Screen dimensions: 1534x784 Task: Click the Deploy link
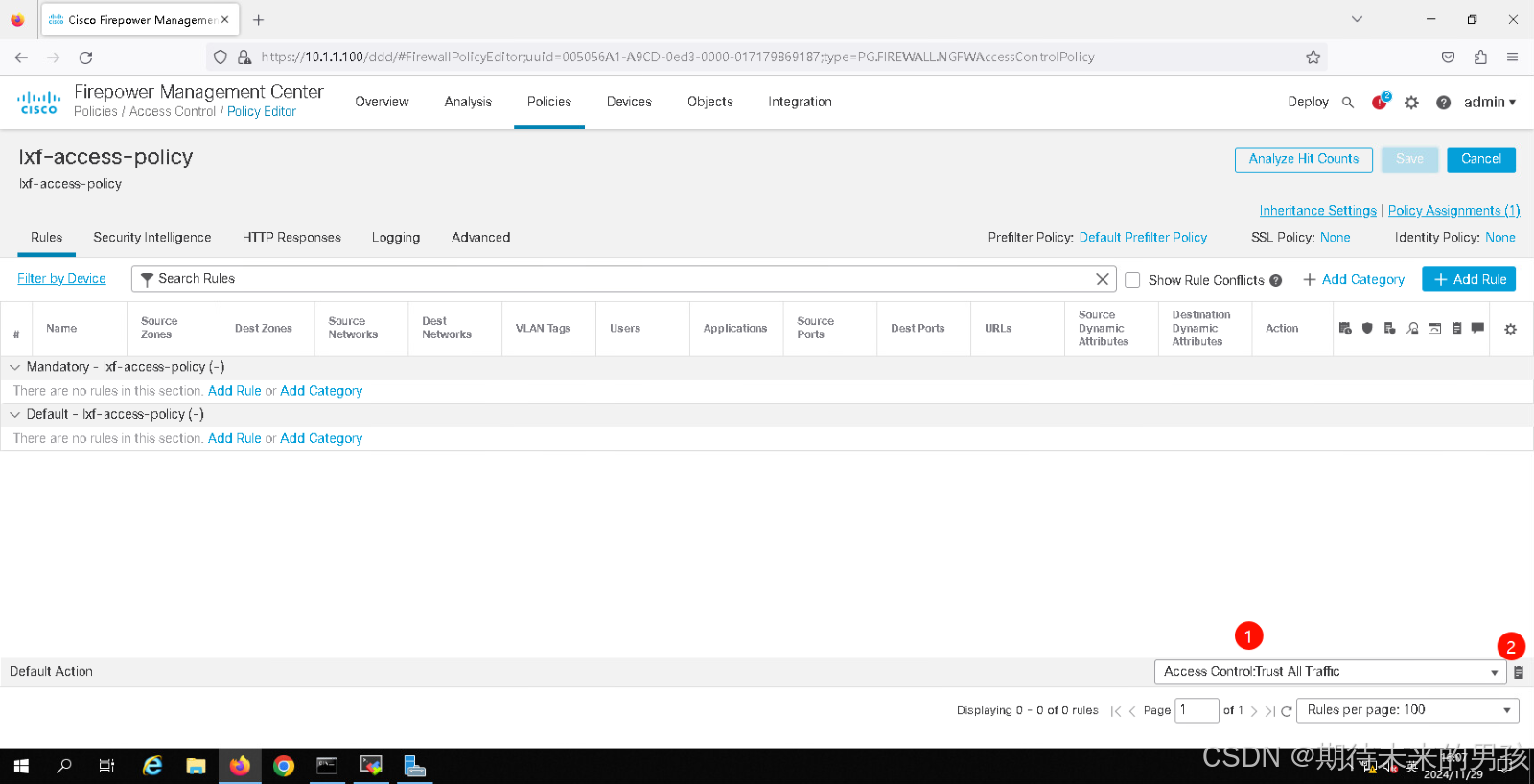tap(1308, 102)
